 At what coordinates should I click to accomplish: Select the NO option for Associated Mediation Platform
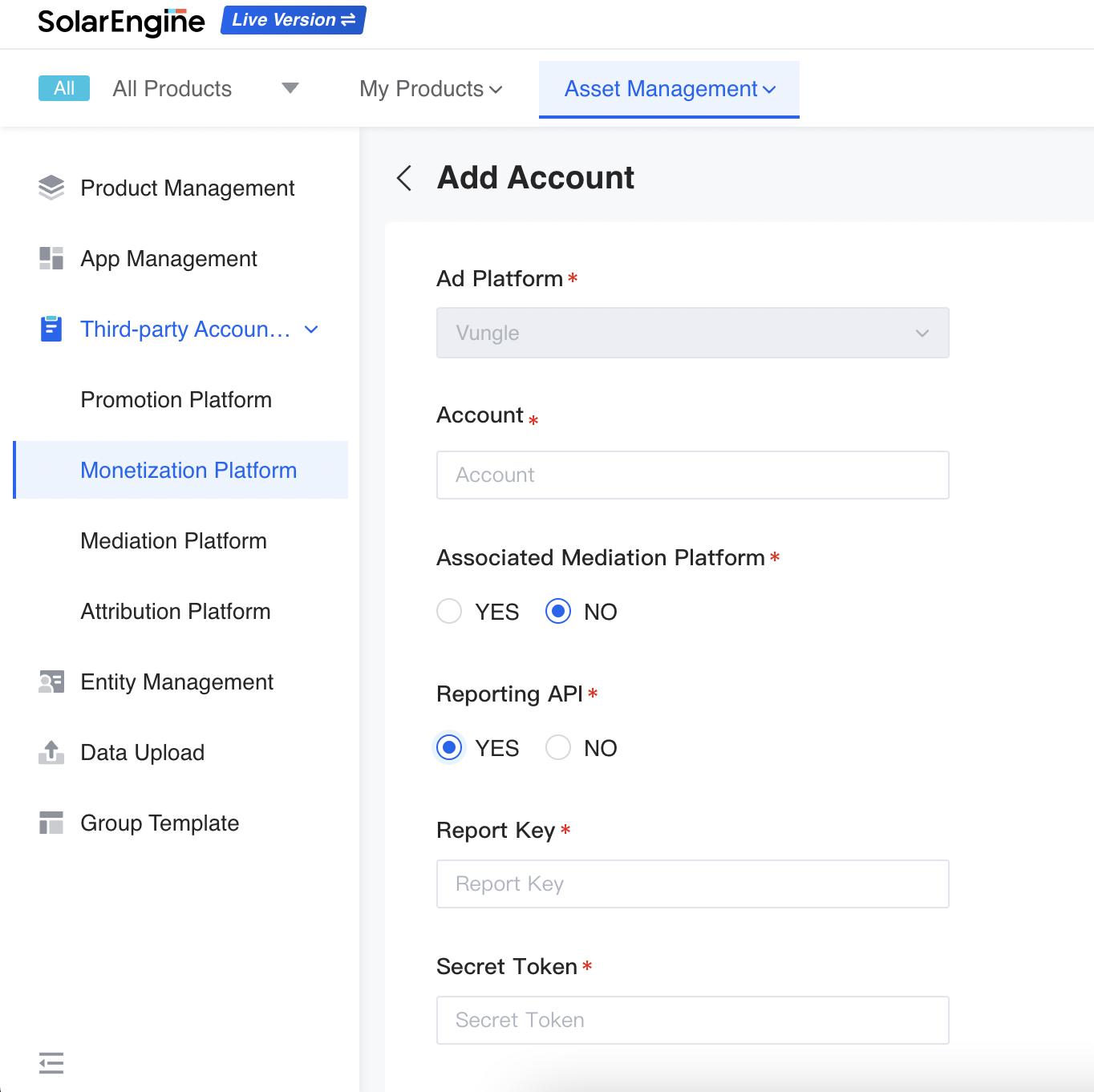(x=558, y=611)
